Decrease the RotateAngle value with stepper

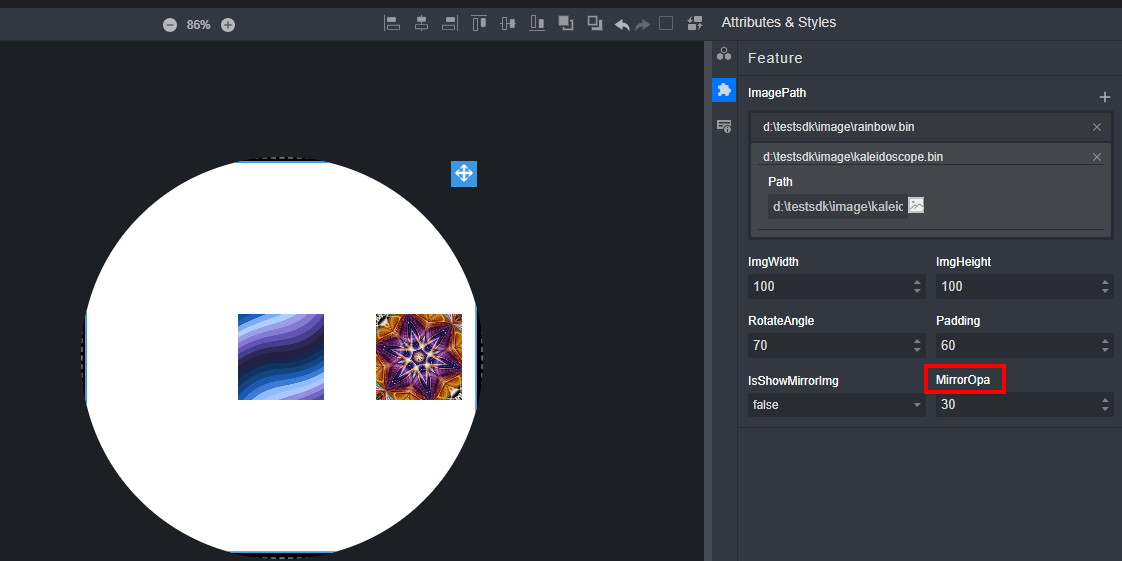(917, 351)
